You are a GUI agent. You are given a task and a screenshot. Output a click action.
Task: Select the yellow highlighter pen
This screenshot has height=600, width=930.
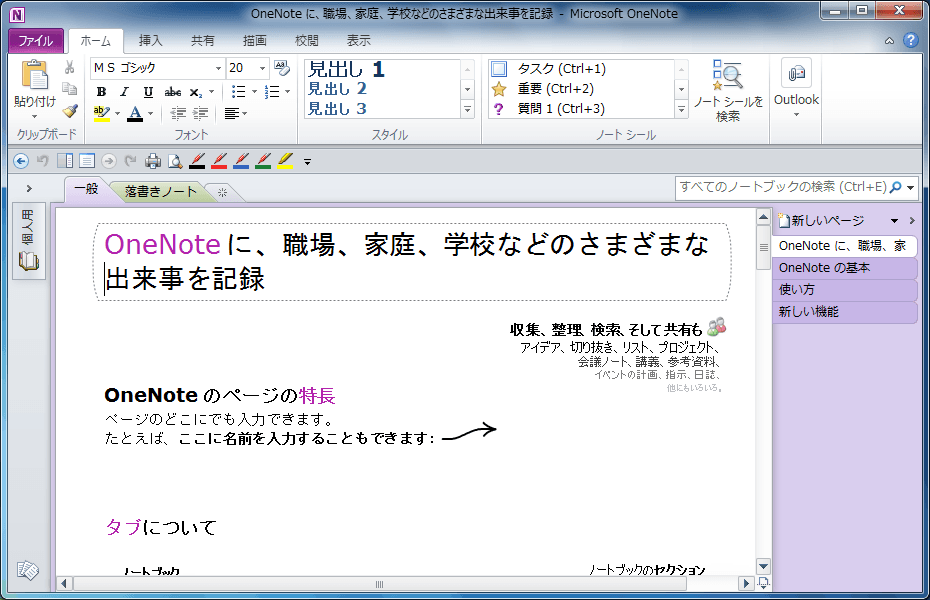point(285,161)
